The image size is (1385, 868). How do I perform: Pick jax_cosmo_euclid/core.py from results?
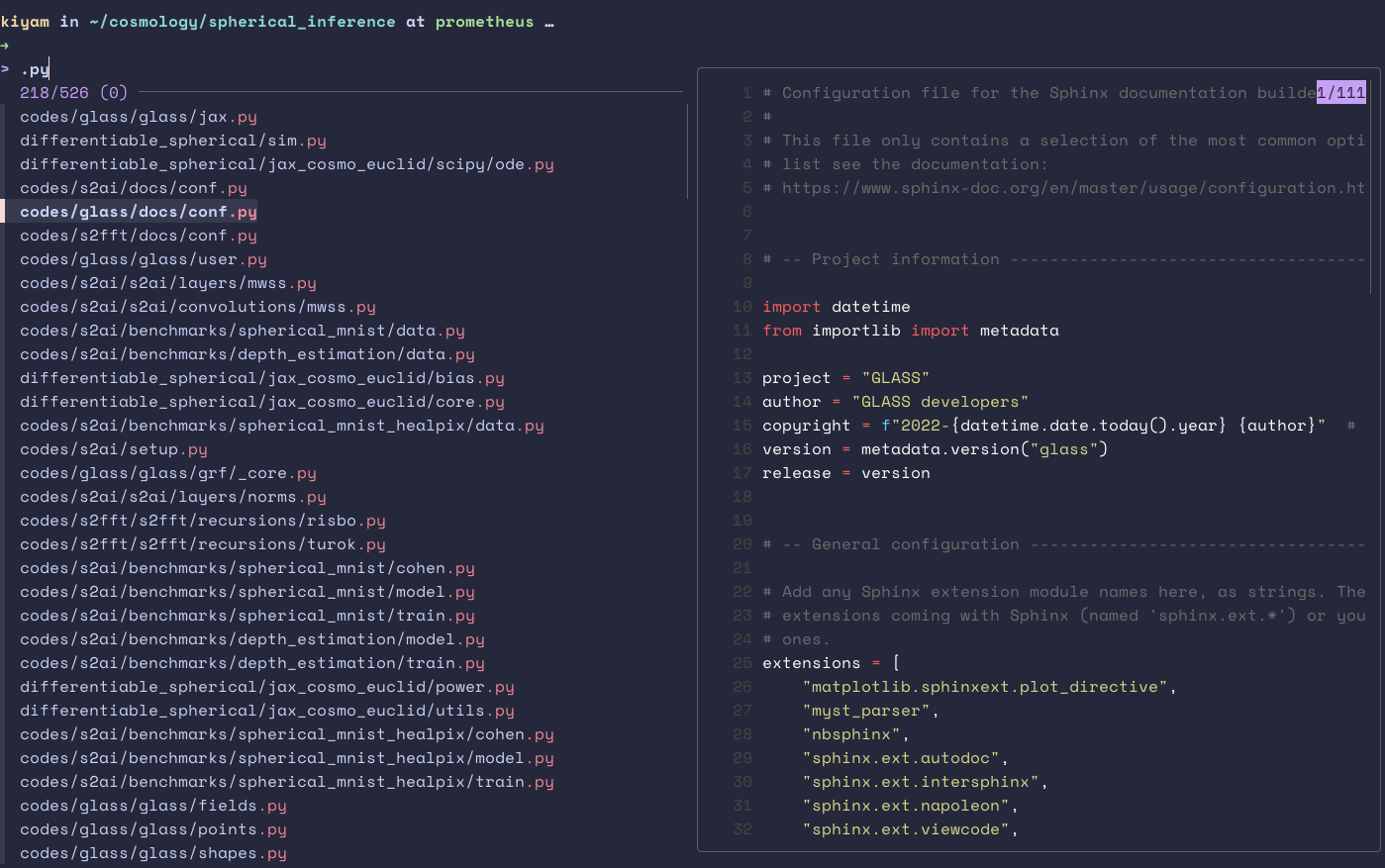click(x=262, y=402)
